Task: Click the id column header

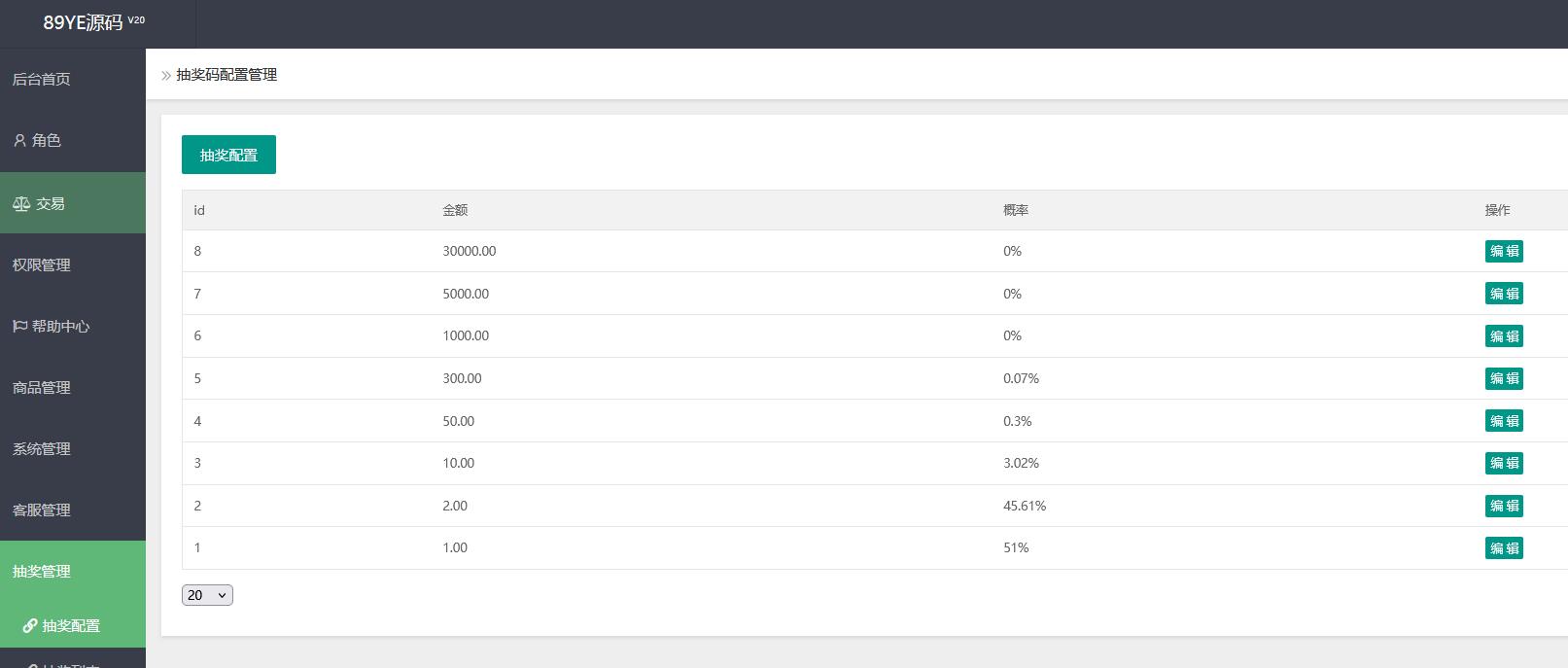Action: (199, 210)
